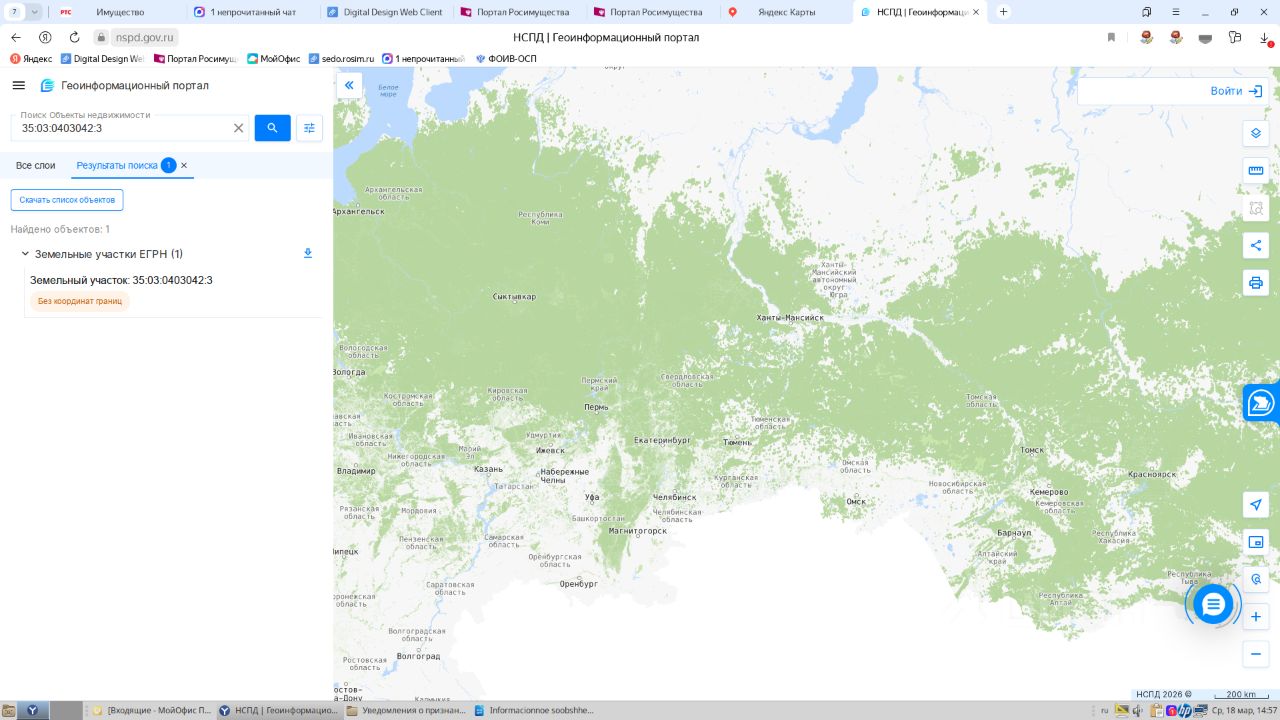This screenshot has height=720, width=1280.
Task: Collapse the left side panel with the double chevron
Action: [349, 86]
